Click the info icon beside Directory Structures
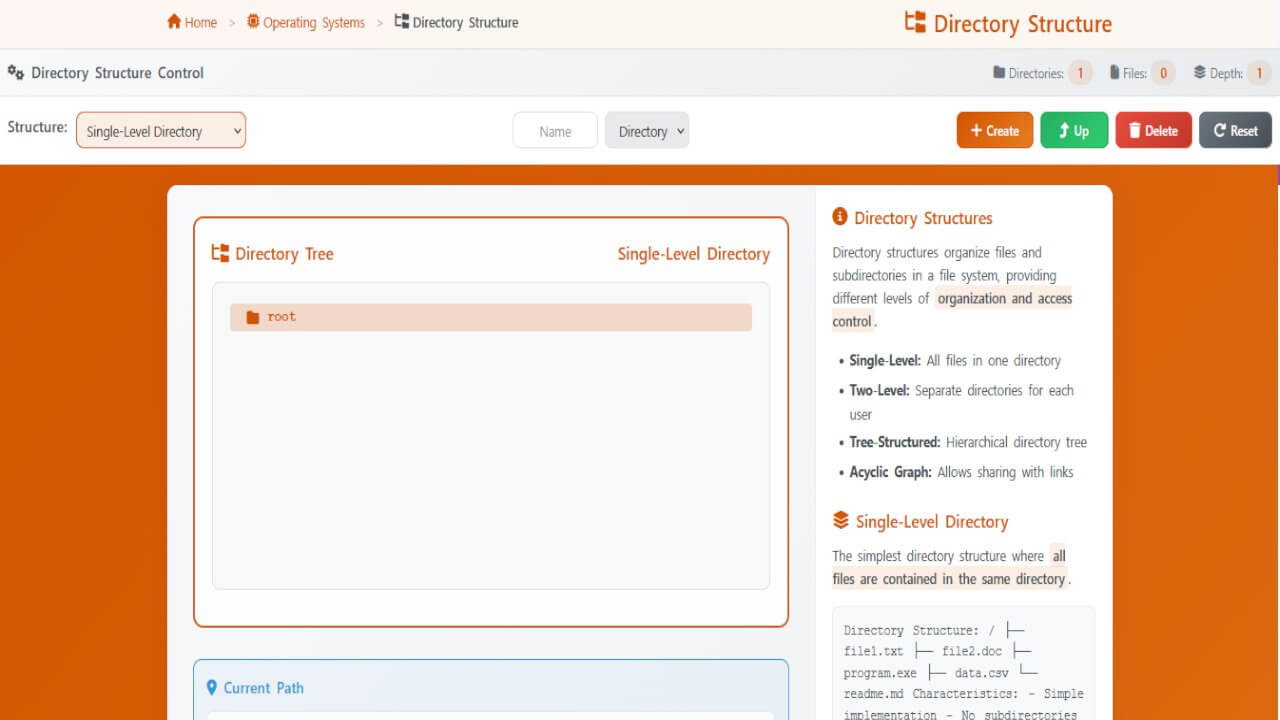Viewport: 1280px width, 720px height. coord(840,217)
